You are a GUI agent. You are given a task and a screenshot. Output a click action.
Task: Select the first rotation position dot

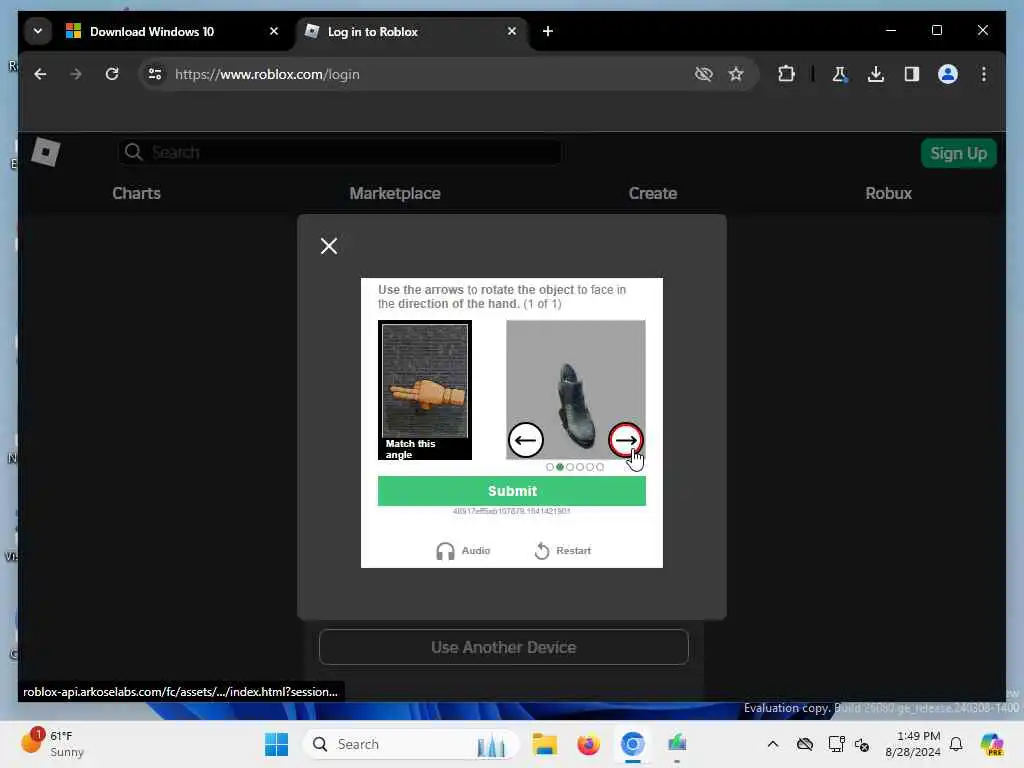550,467
